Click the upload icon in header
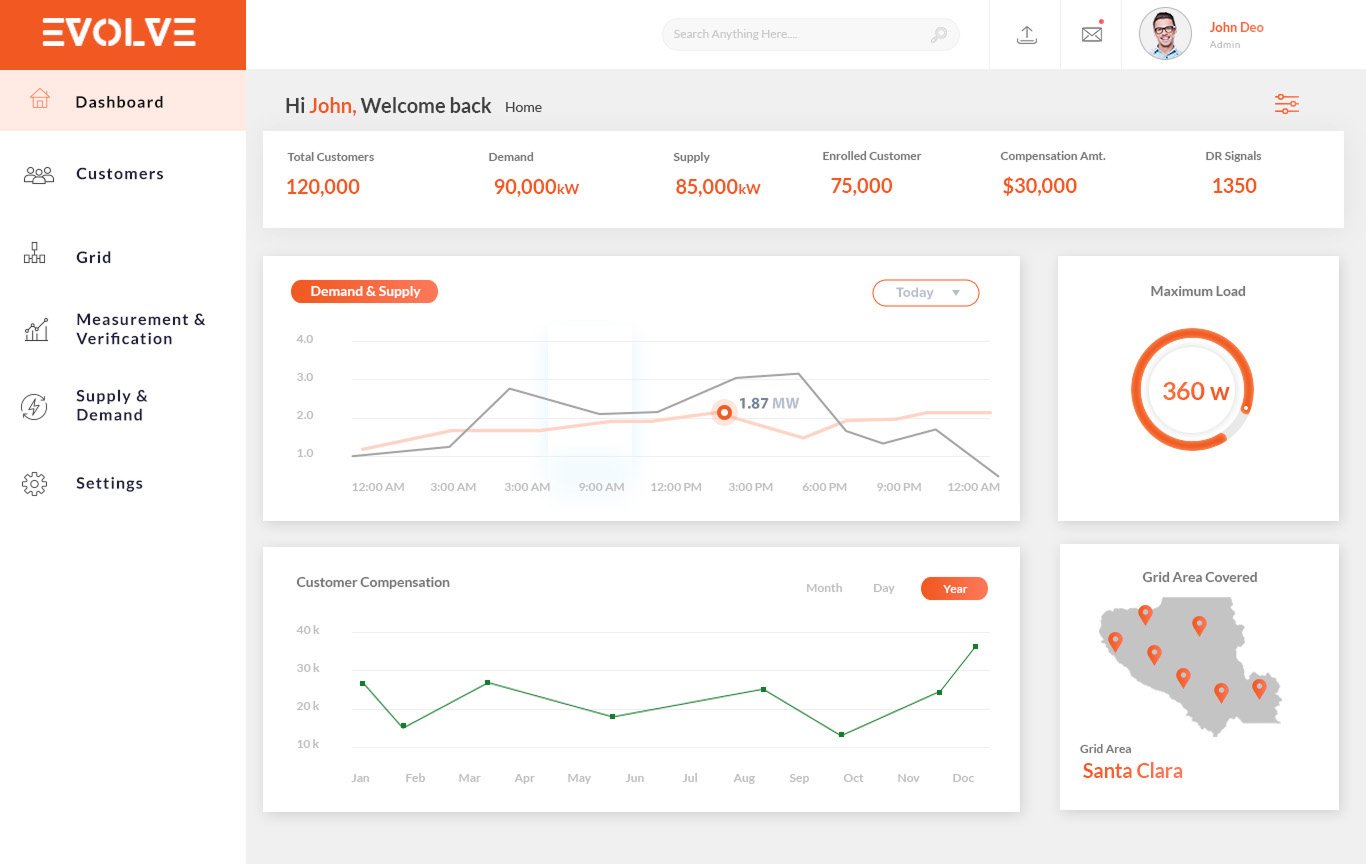 tap(1026, 35)
